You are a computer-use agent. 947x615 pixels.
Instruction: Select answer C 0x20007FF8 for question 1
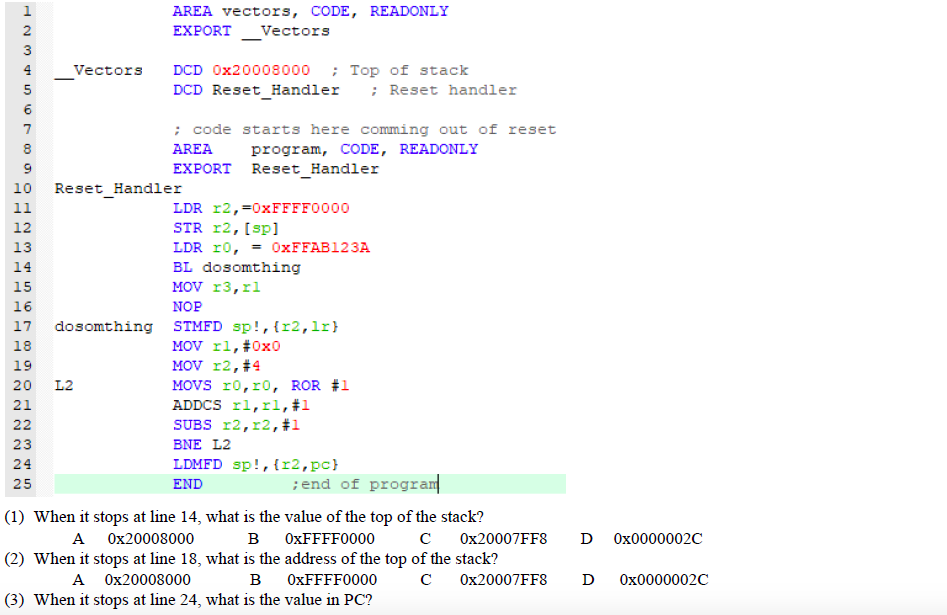click(503, 538)
